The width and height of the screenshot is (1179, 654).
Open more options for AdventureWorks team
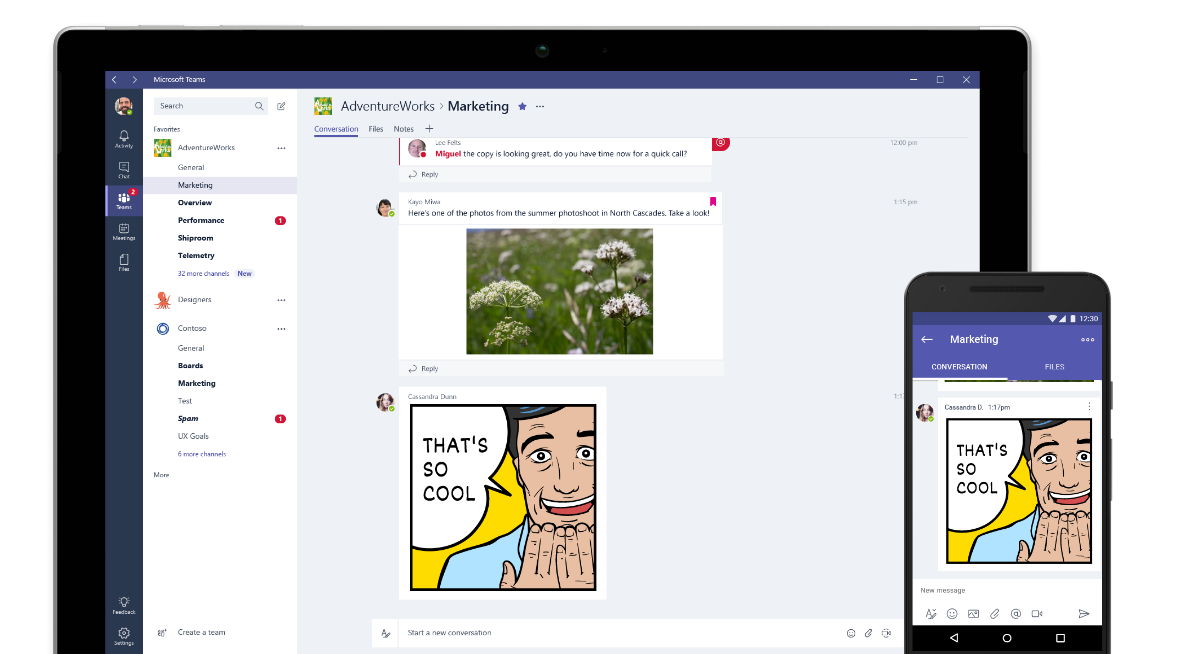(x=281, y=148)
